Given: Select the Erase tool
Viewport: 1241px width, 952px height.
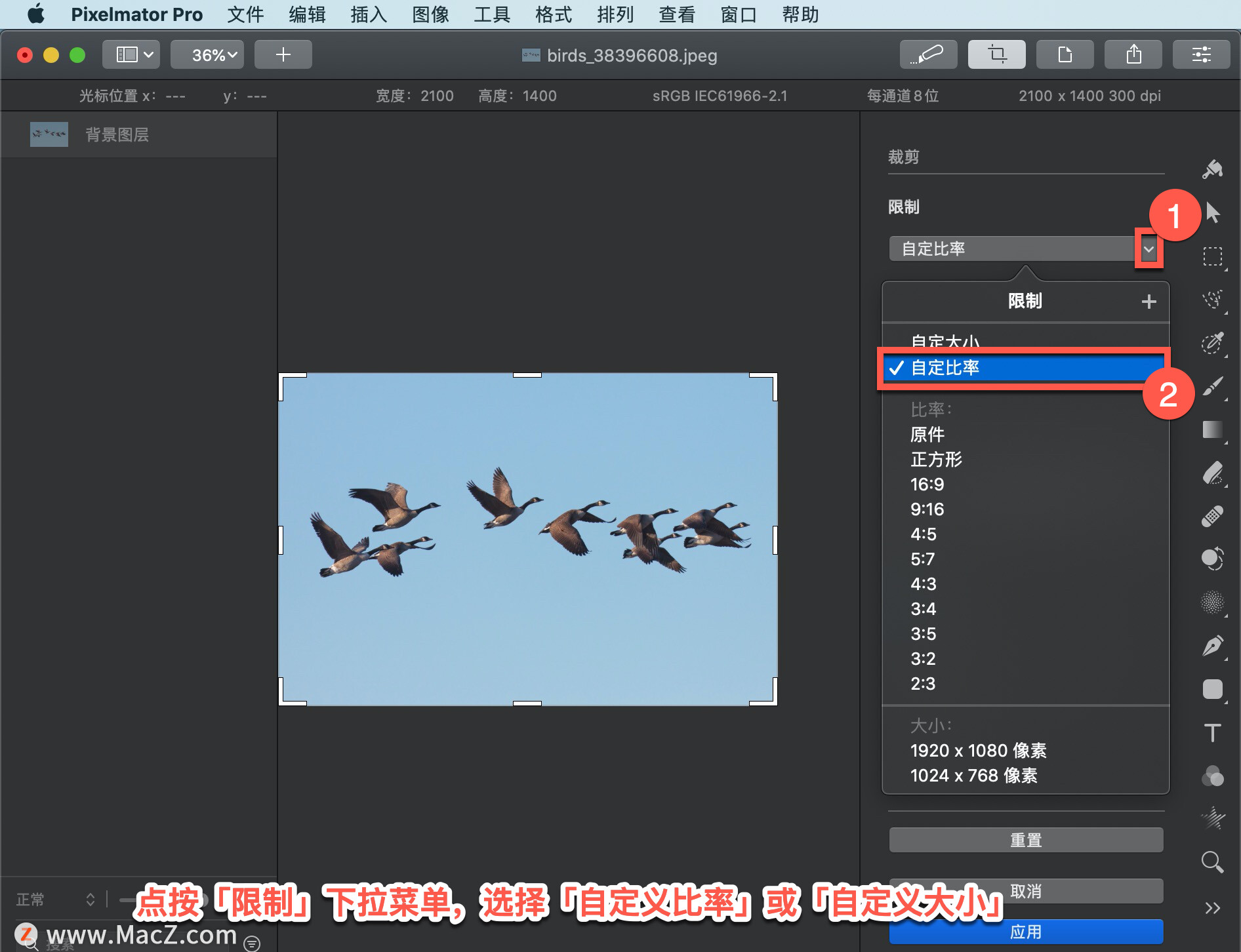Looking at the screenshot, I should pos(1213,473).
